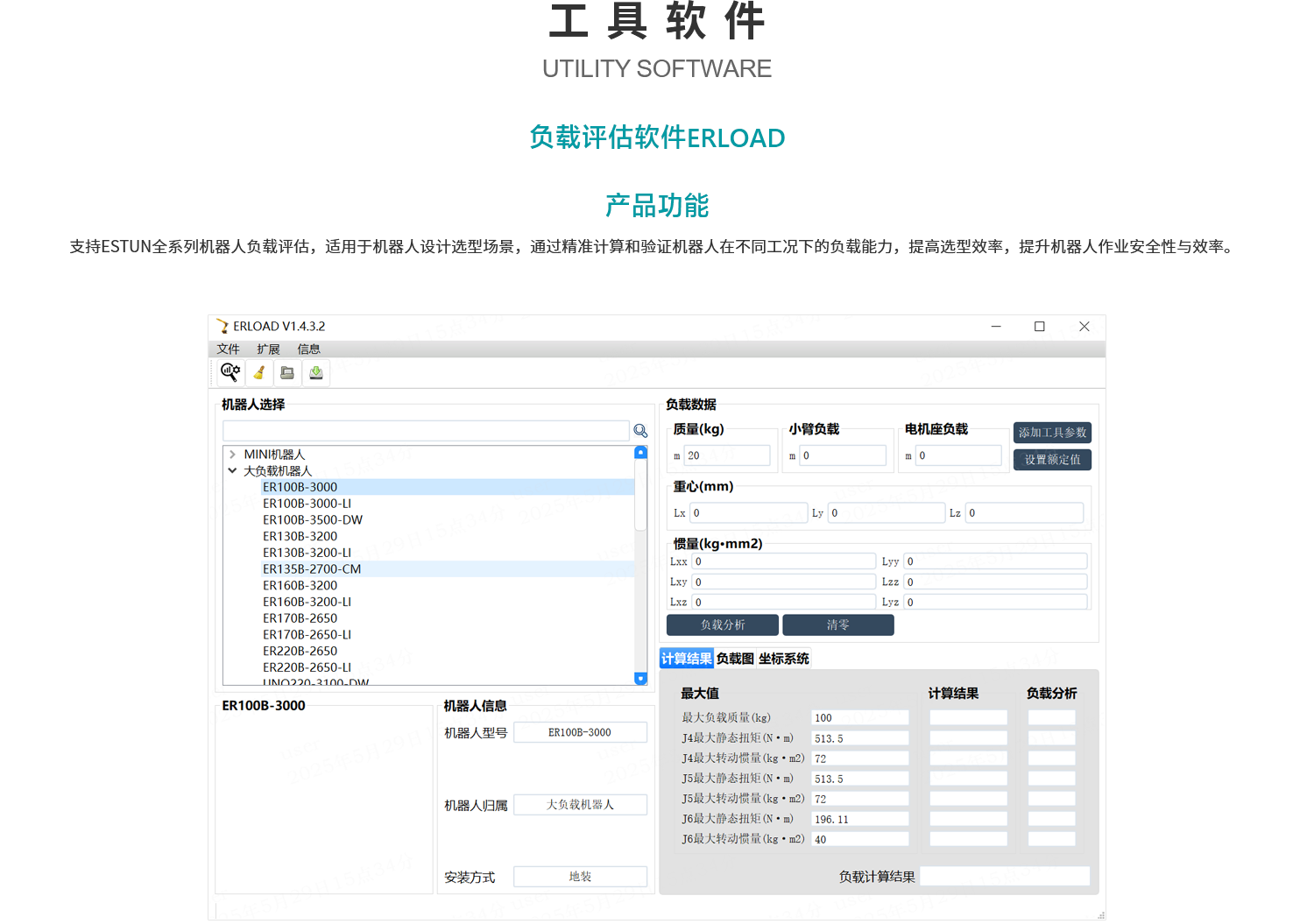Click the broom clear toolbar icon
This screenshot has height=924, width=1314.
[x=258, y=372]
